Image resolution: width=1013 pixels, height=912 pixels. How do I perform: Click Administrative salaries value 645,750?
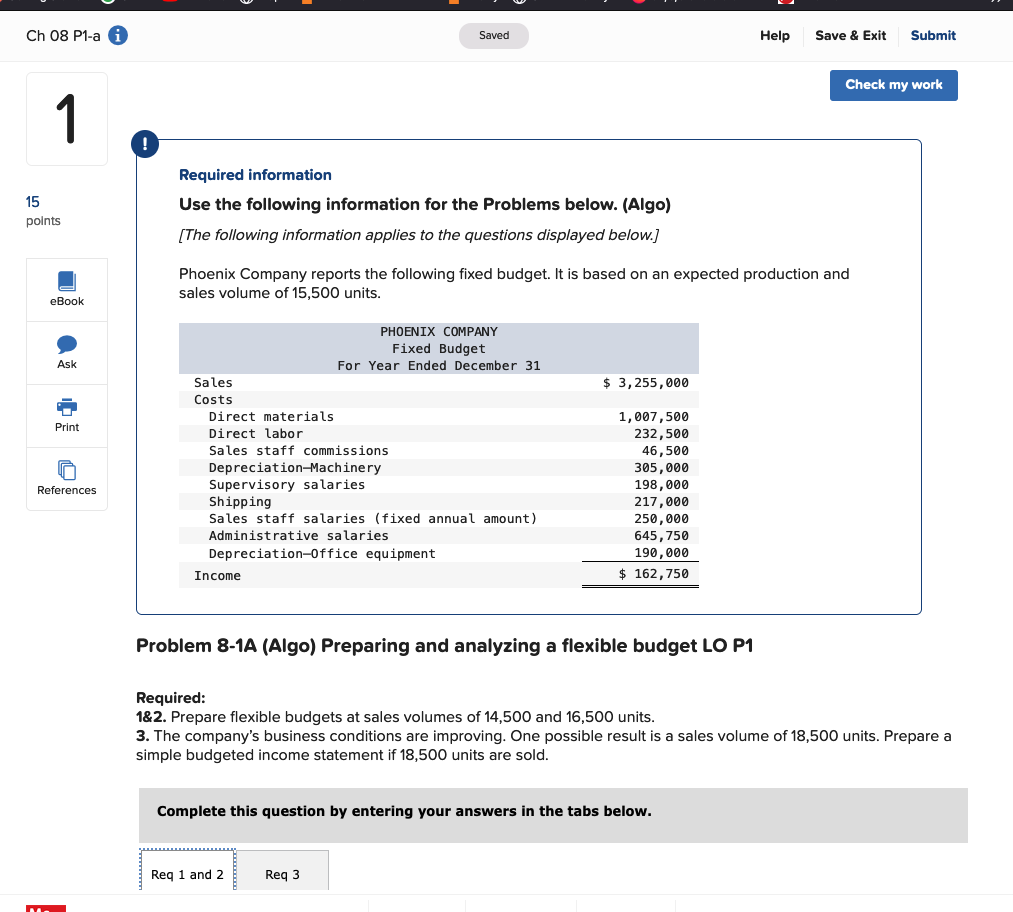click(x=661, y=535)
